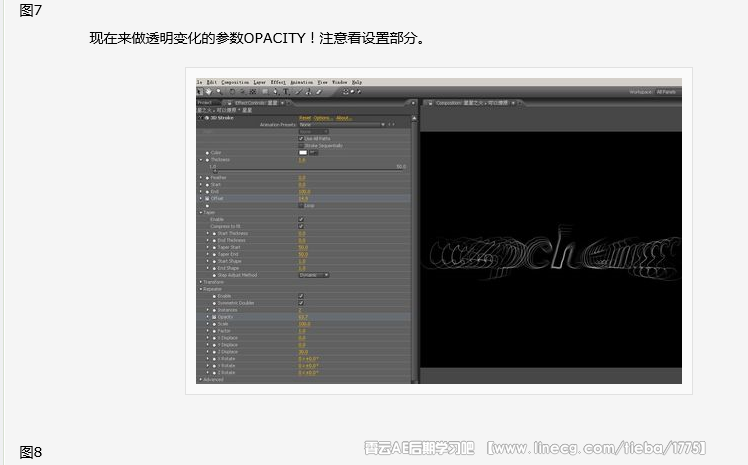Viewport: 748px width, 465px height.
Task: Click the Offset value 14.9
Action: (303, 198)
